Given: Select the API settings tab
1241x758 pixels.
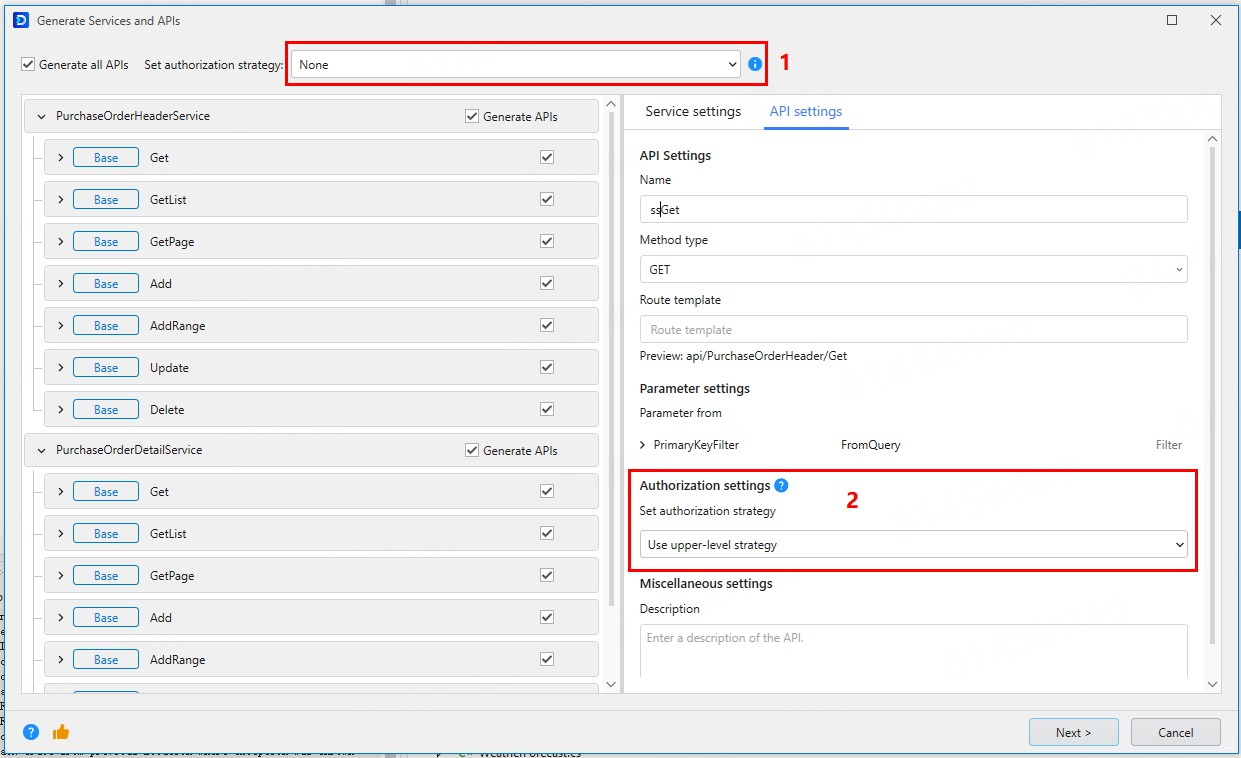Looking at the screenshot, I should click(805, 111).
